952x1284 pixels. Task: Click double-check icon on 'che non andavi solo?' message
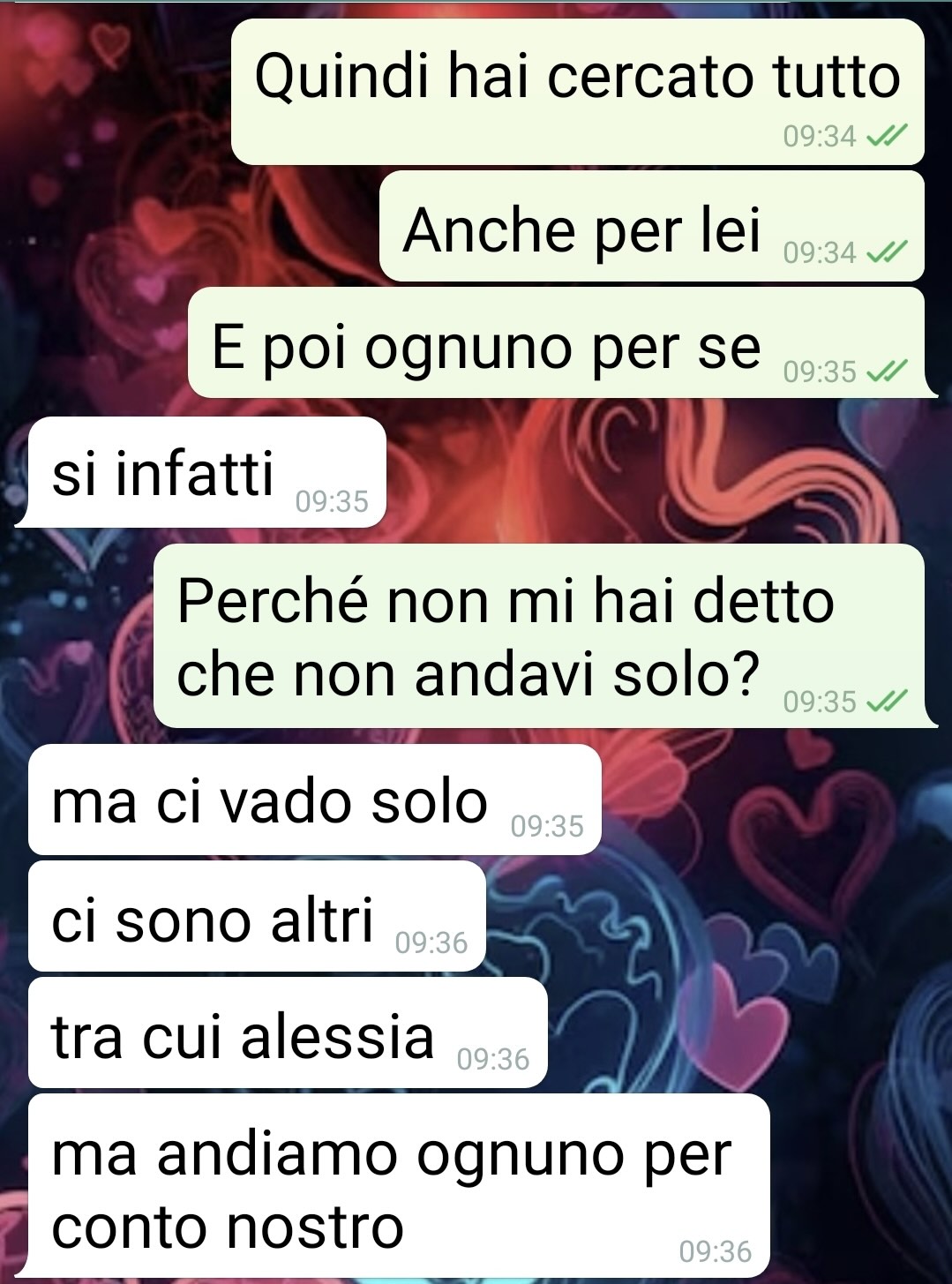coord(886,702)
